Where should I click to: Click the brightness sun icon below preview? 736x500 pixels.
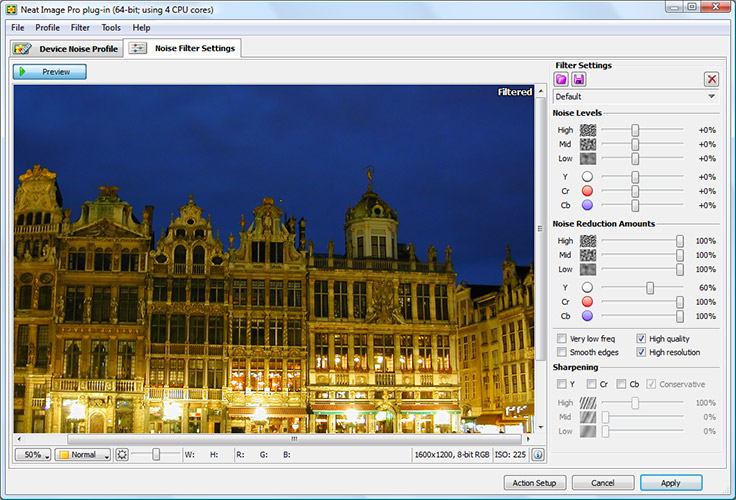coord(122,454)
